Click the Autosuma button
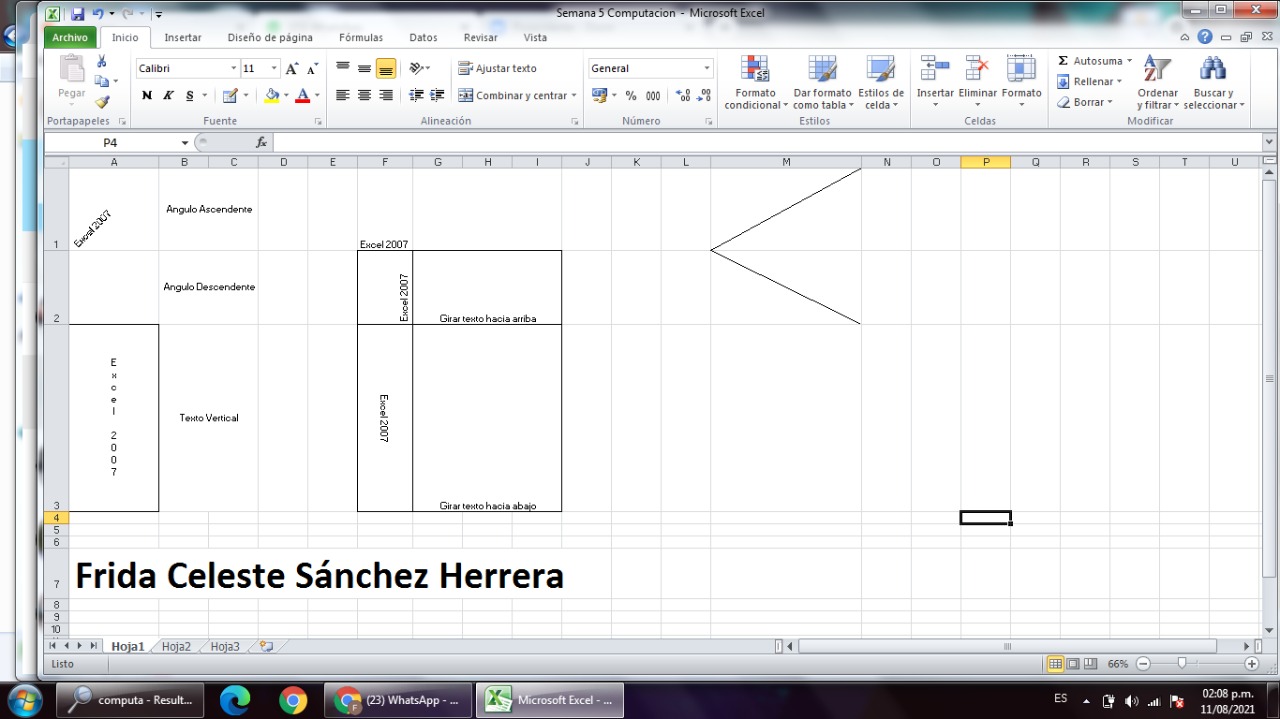Image resolution: width=1280 pixels, height=719 pixels. [x=1089, y=61]
